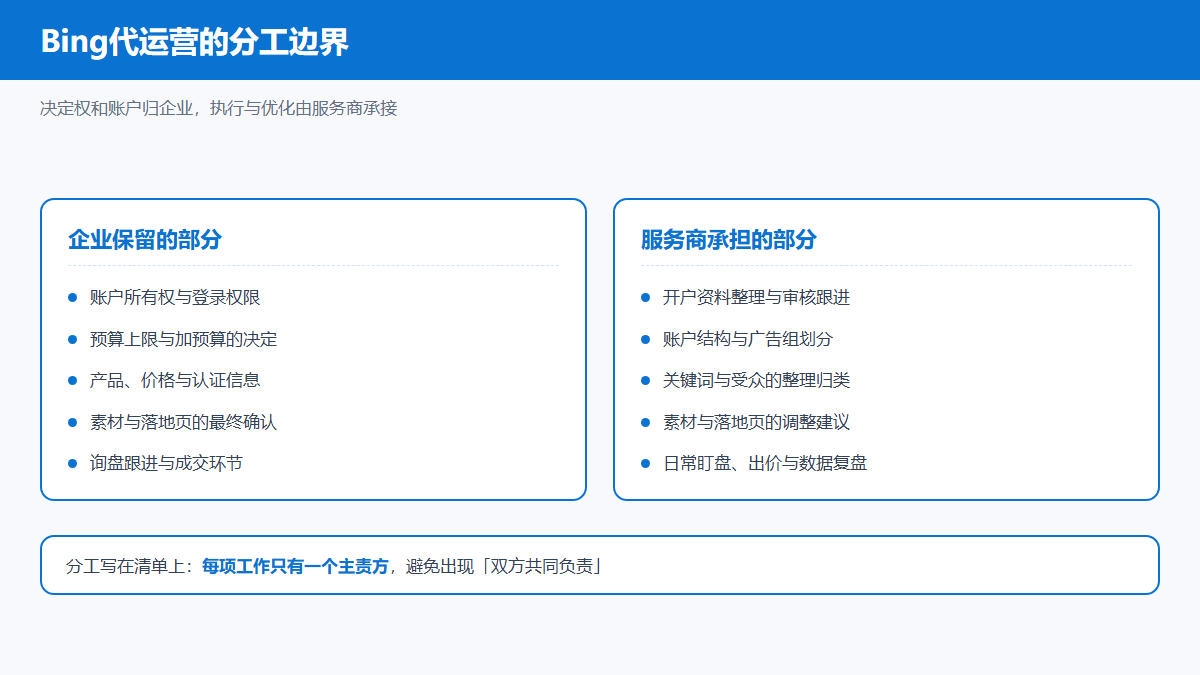Screen dimensions: 1200x675
Task: Click the line '素材与落地页的最终确认'
Action: click(184, 422)
